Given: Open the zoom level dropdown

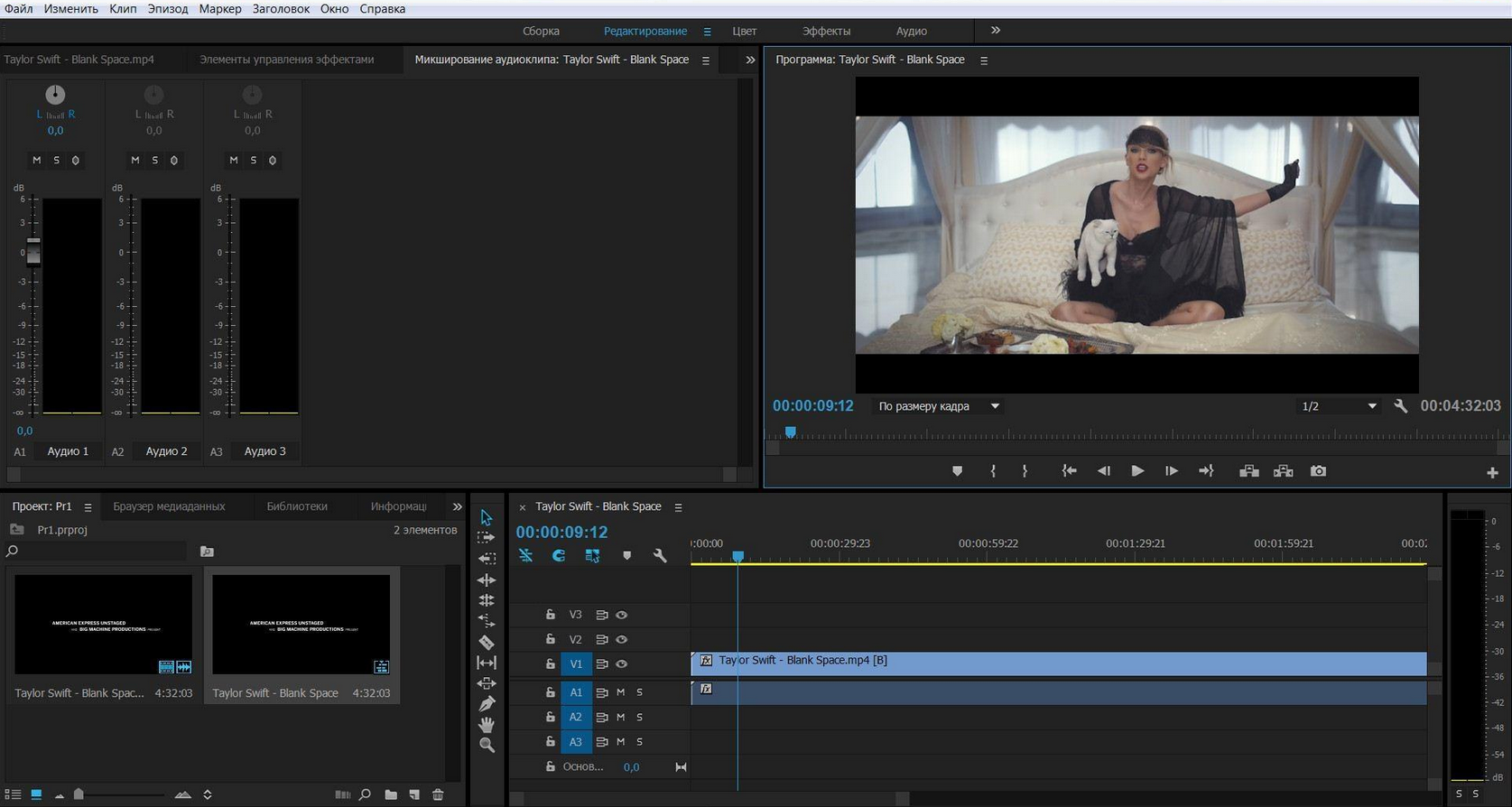Looking at the screenshot, I should [x=938, y=406].
